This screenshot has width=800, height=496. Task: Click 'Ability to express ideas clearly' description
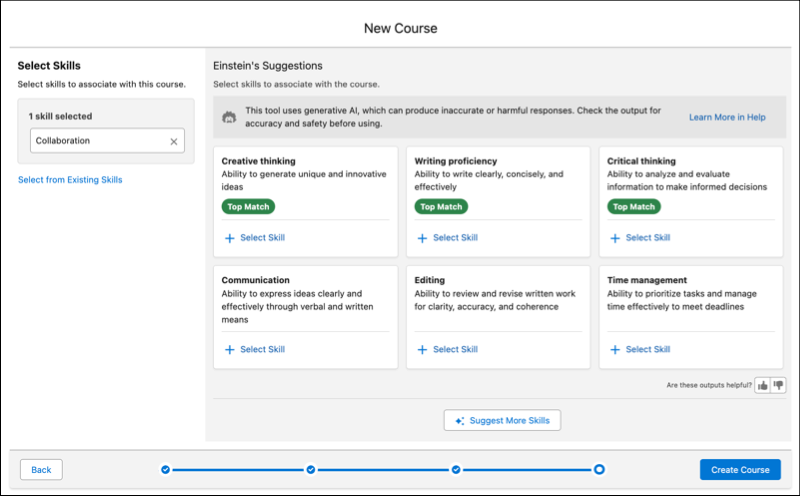pyautogui.click(x=297, y=307)
